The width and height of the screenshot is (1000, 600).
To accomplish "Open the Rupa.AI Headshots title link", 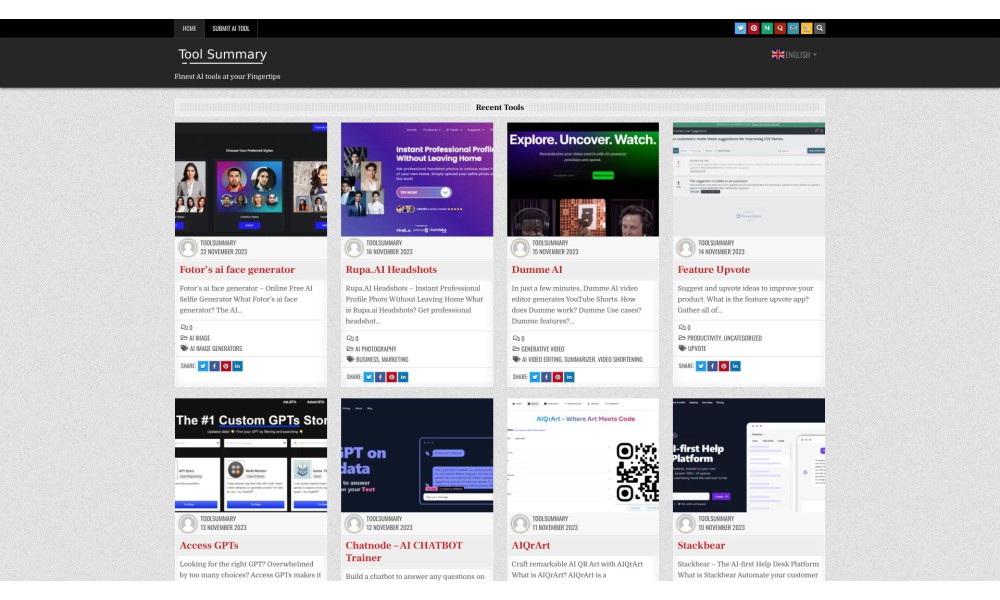I will coord(391,270).
